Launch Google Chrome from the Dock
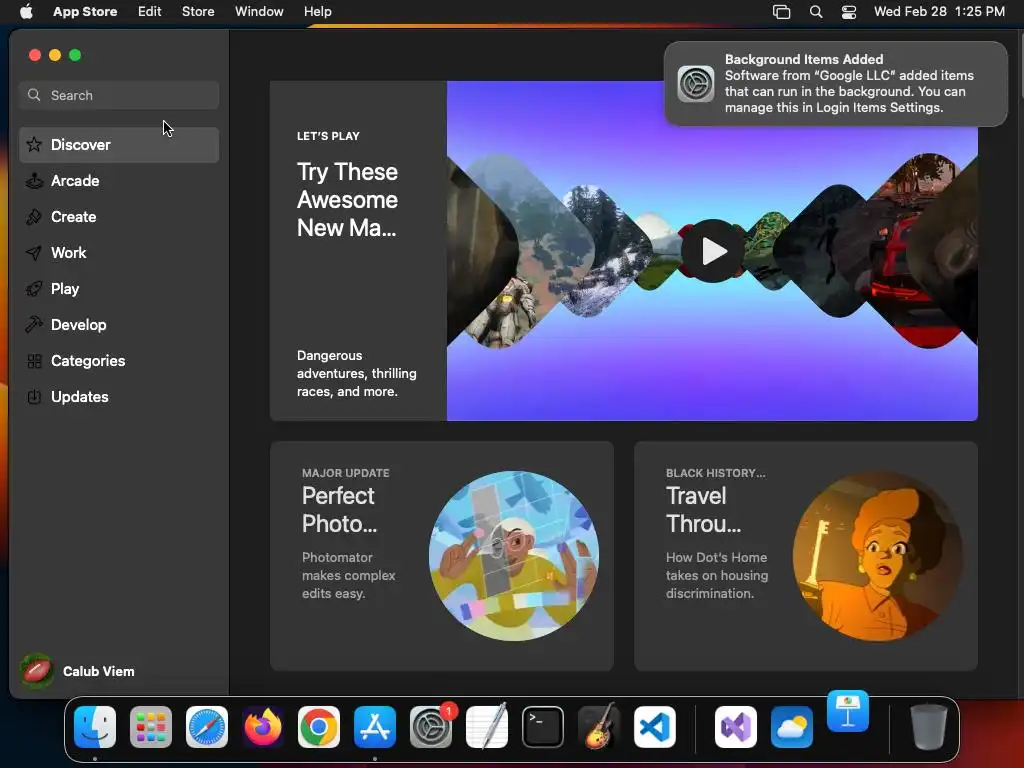 tap(319, 727)
